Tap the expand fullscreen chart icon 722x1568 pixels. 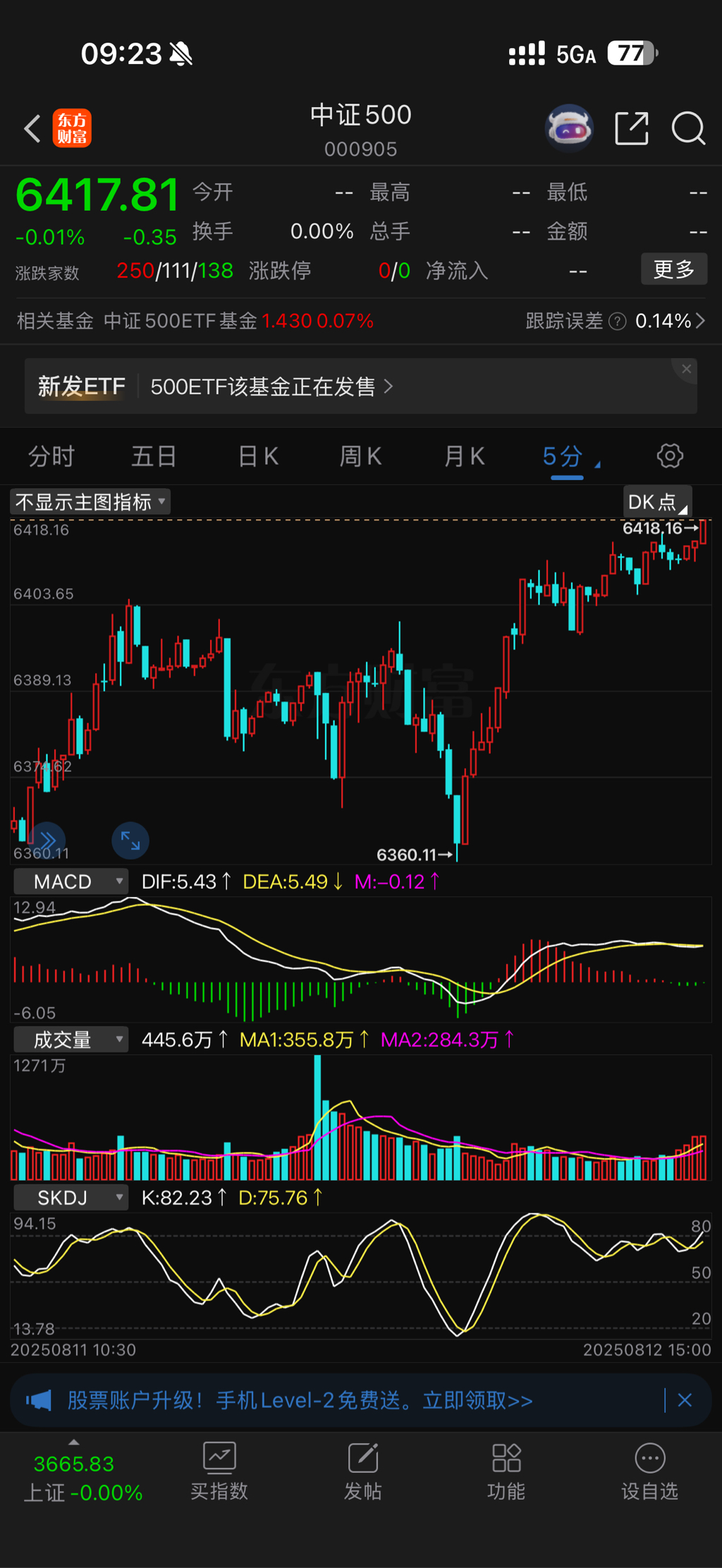click(130, 840)
